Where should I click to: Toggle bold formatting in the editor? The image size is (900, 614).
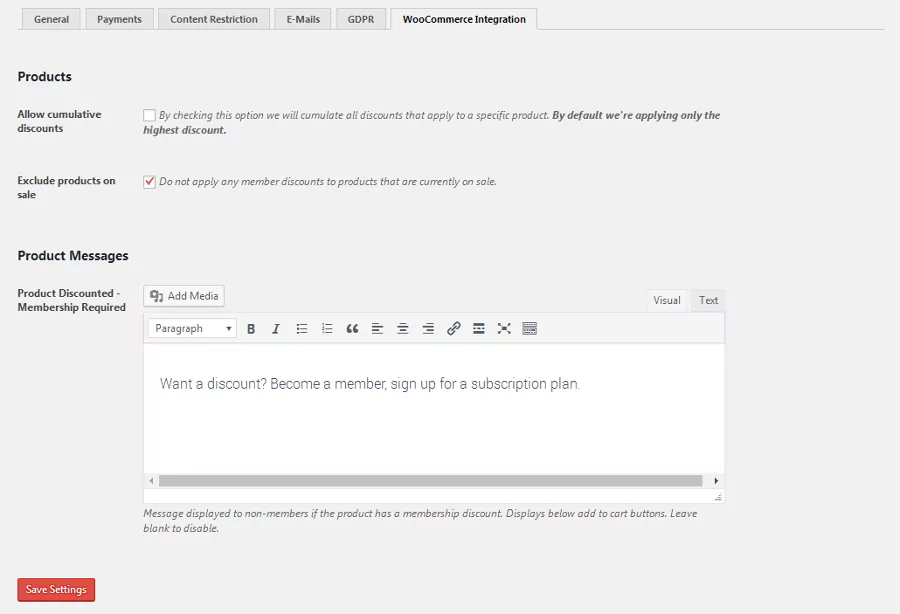point(251,329)
